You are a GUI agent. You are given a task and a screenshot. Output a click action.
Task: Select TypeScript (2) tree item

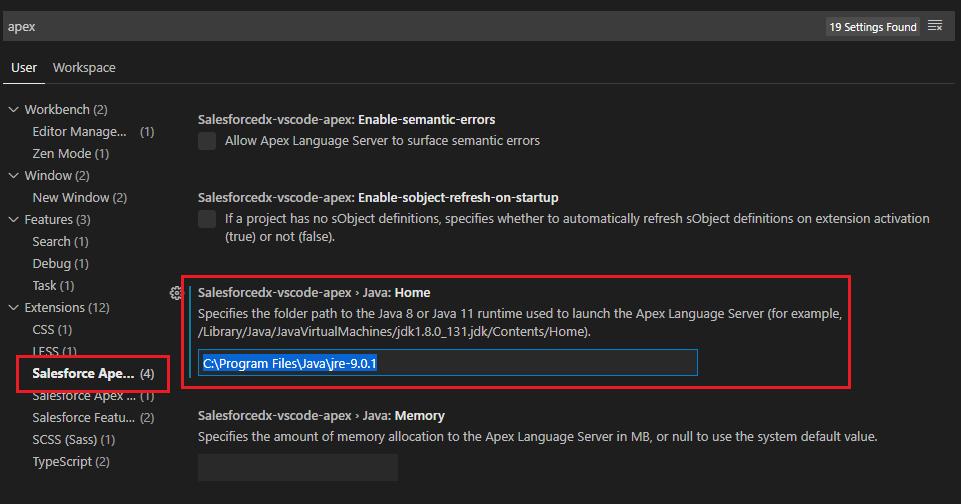pos(71,462)
